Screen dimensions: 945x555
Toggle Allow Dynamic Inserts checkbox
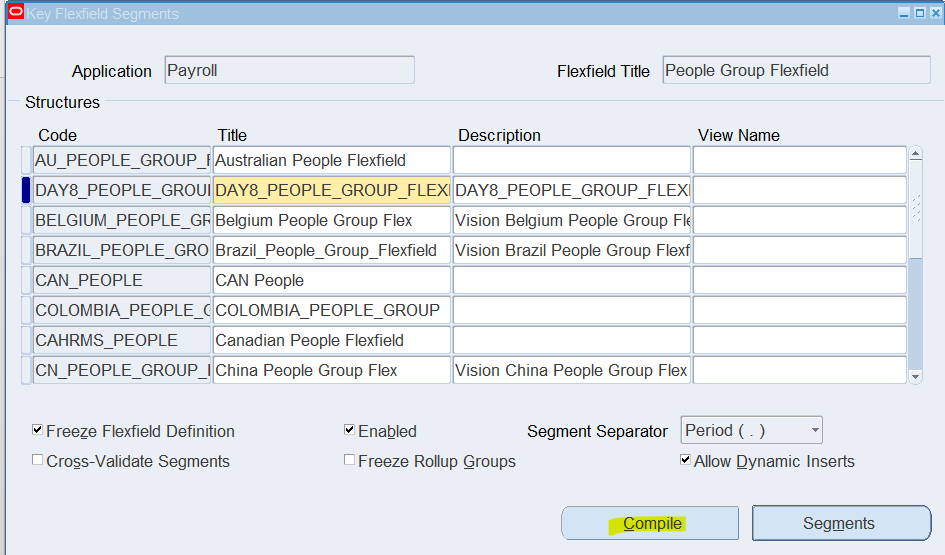(685, 460)
